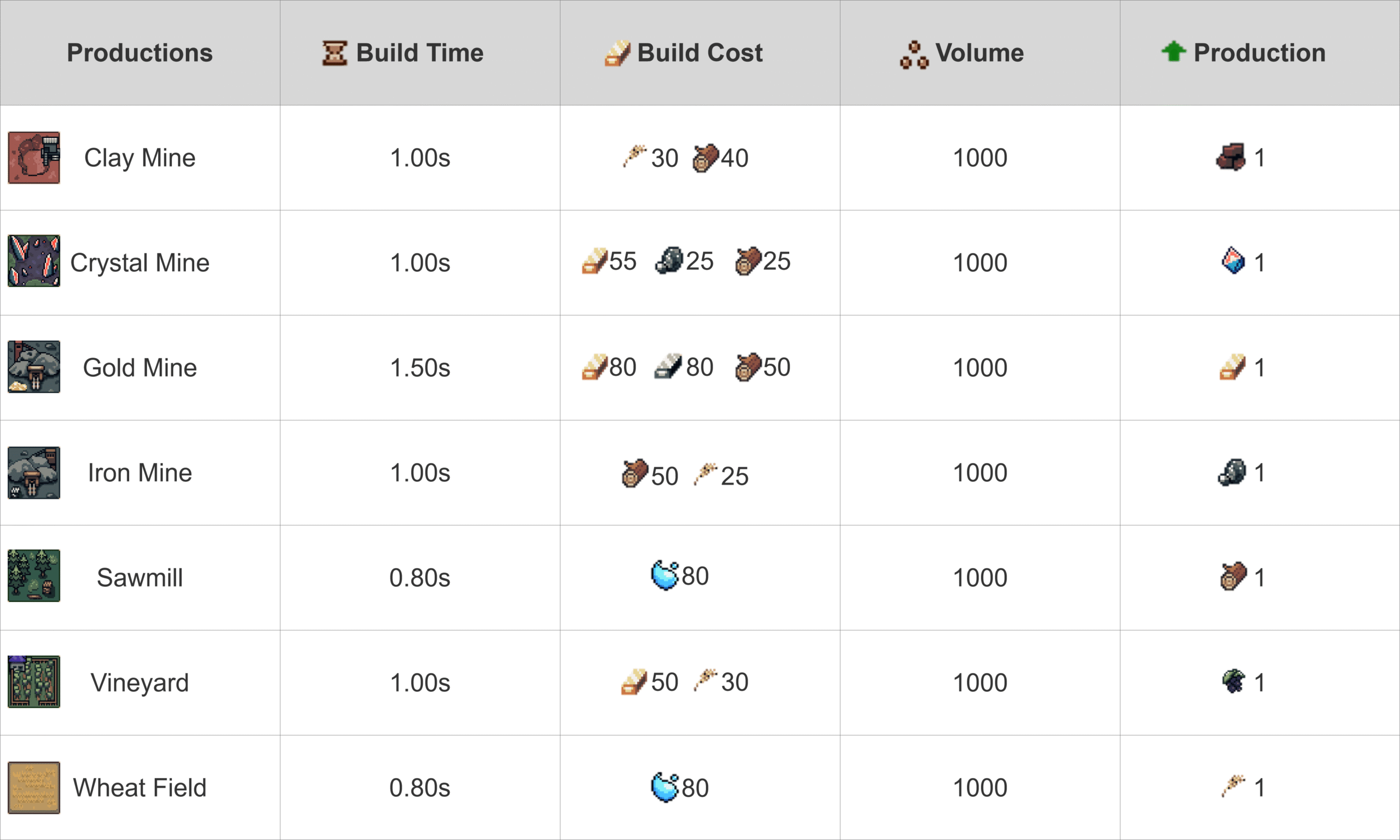The width and height of the screenshot is (1400, 840).
Task: Click the Build Cost column header text
Action: point(699,52)
